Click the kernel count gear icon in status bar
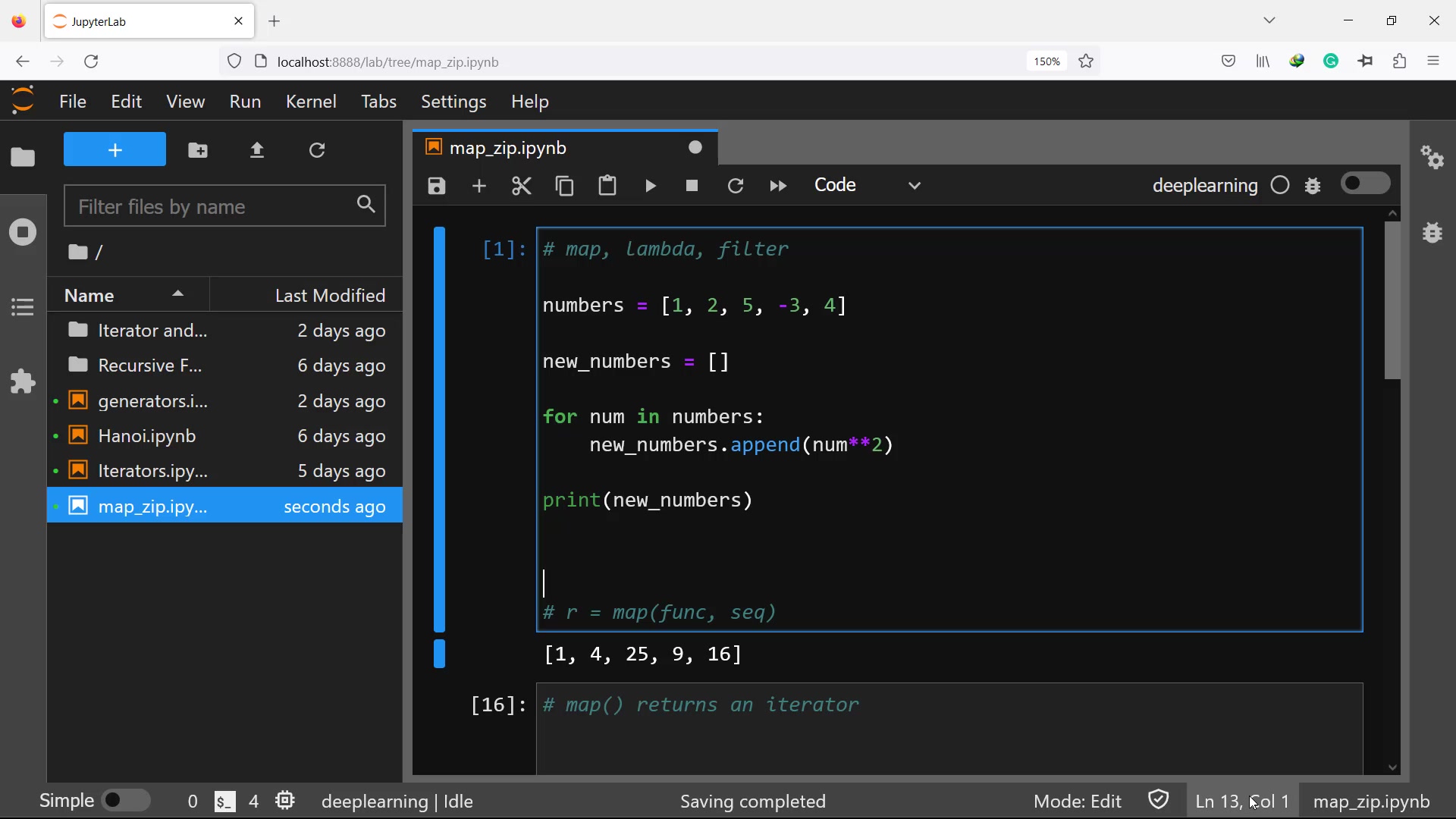 285,801
